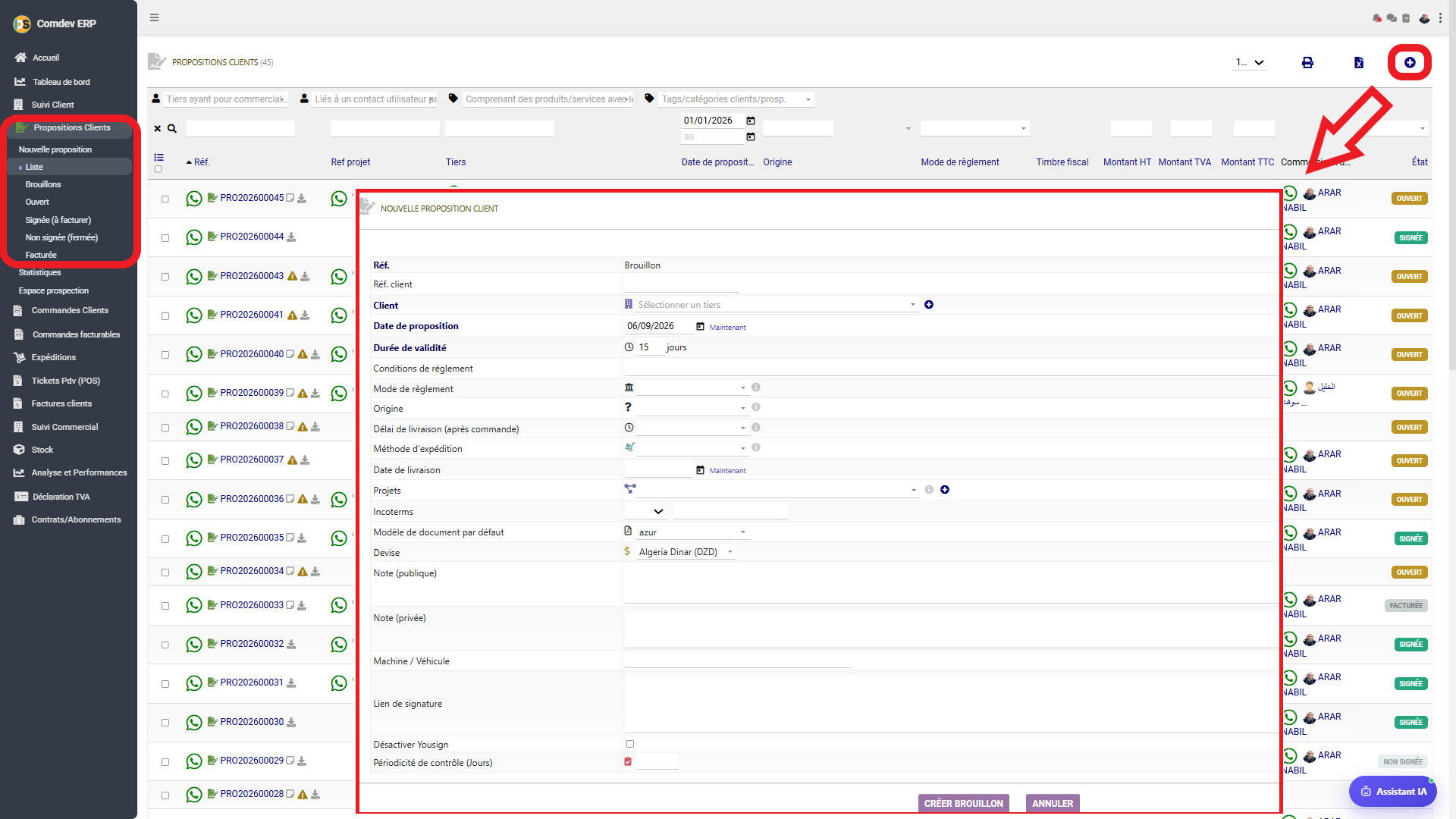
Task: Click the three-dot more options icon
Action: click(1440, 18)
